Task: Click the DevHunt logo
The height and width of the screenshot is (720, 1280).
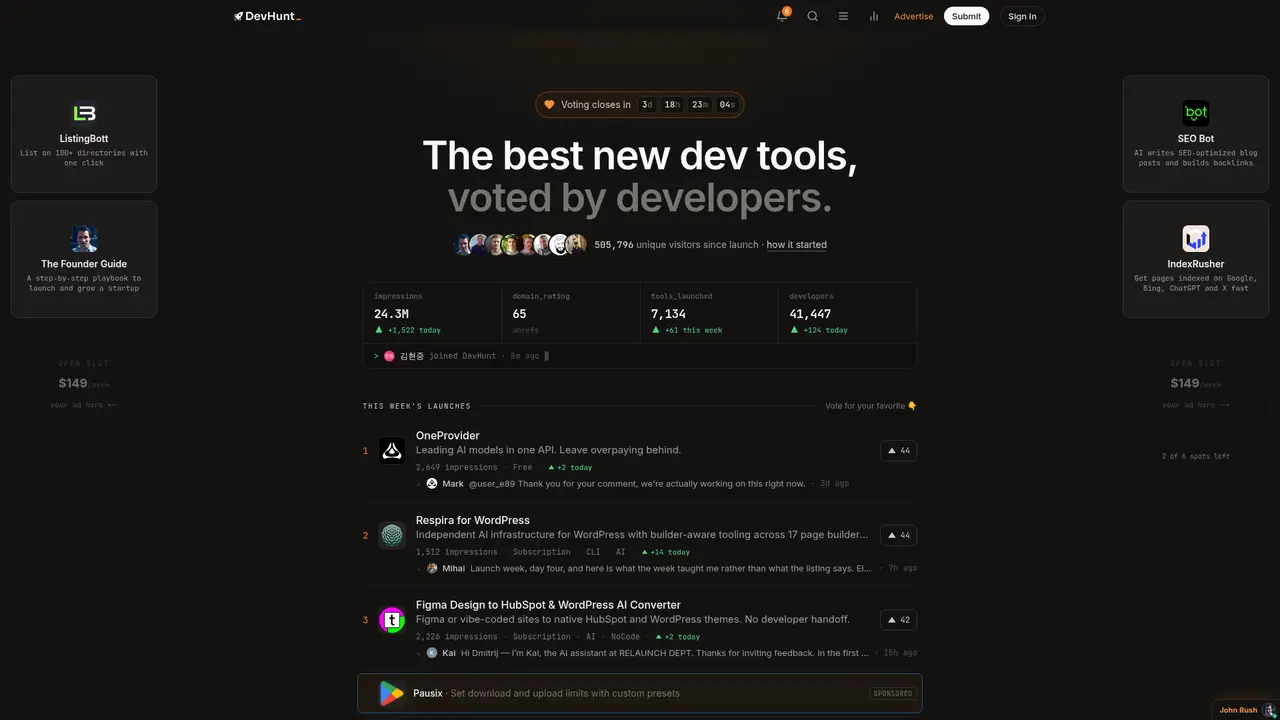Action: click(267, 16)
